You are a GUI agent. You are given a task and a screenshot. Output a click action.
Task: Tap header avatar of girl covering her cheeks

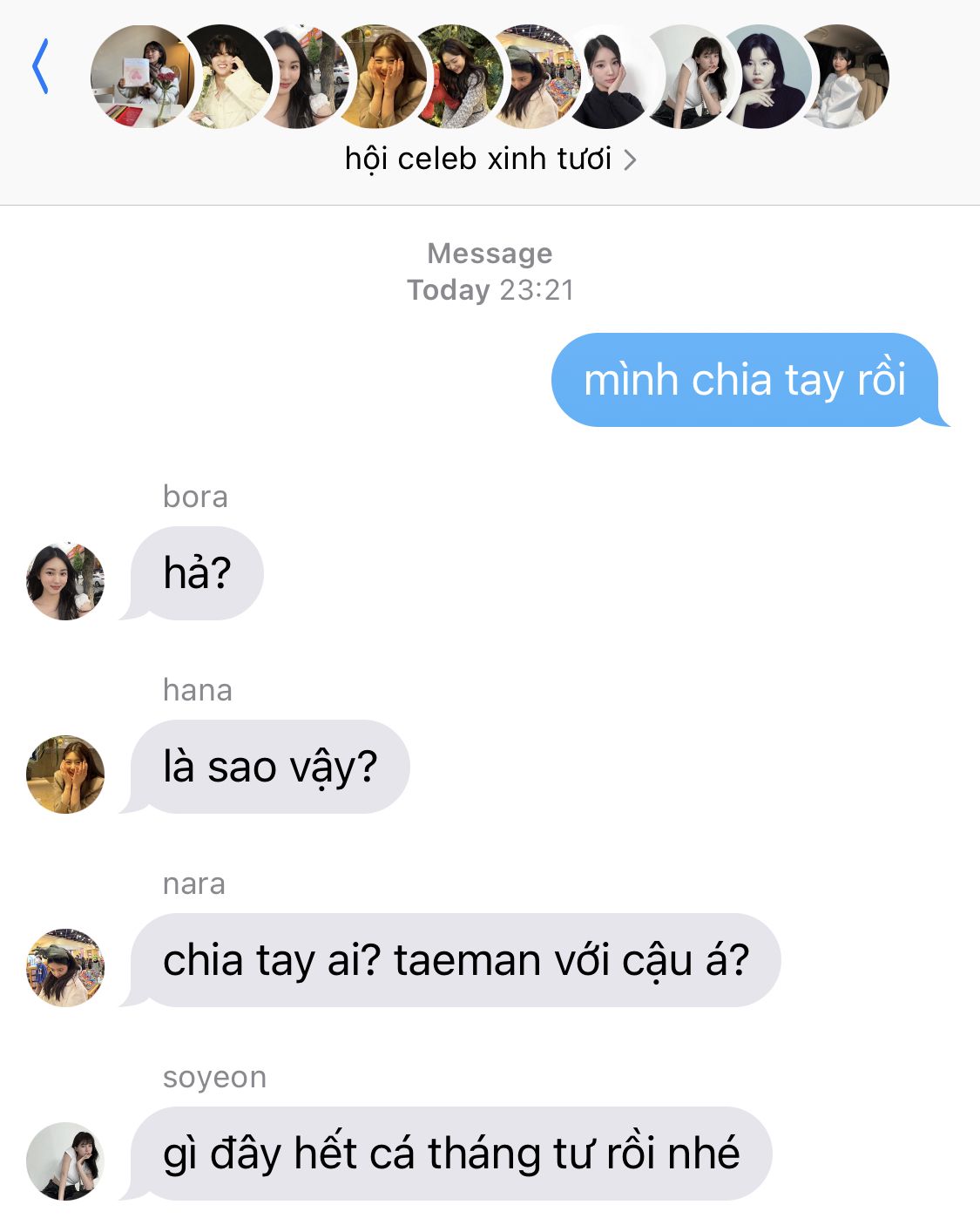383,77
